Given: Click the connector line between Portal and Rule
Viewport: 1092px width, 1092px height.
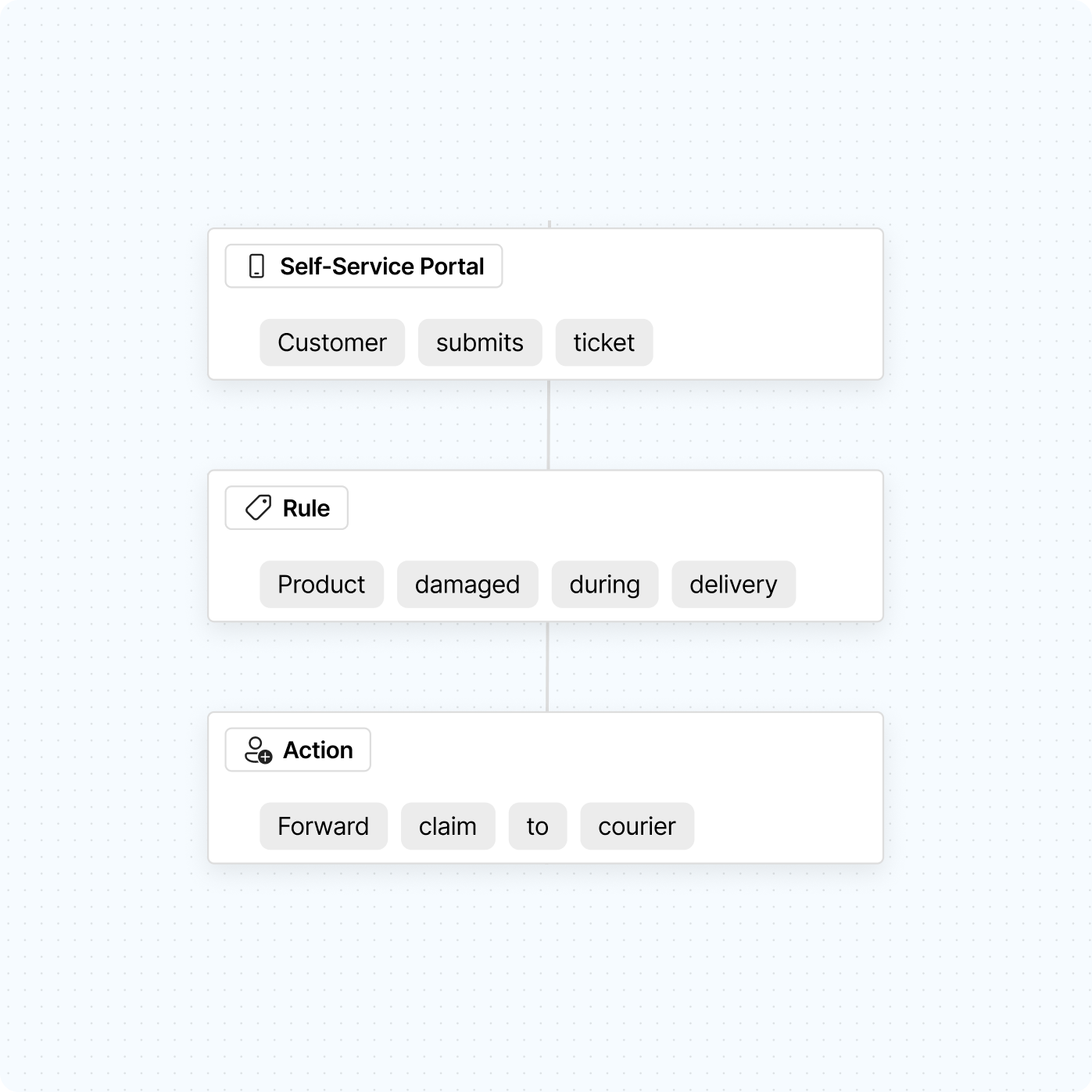Looking at the screenshot, I should [549, 425].
